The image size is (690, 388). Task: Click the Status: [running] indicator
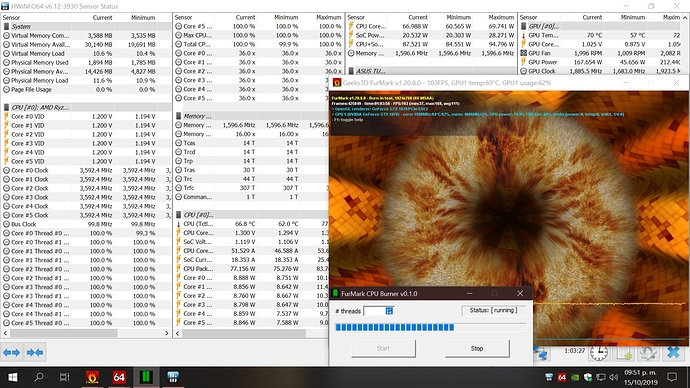[493, 311]
